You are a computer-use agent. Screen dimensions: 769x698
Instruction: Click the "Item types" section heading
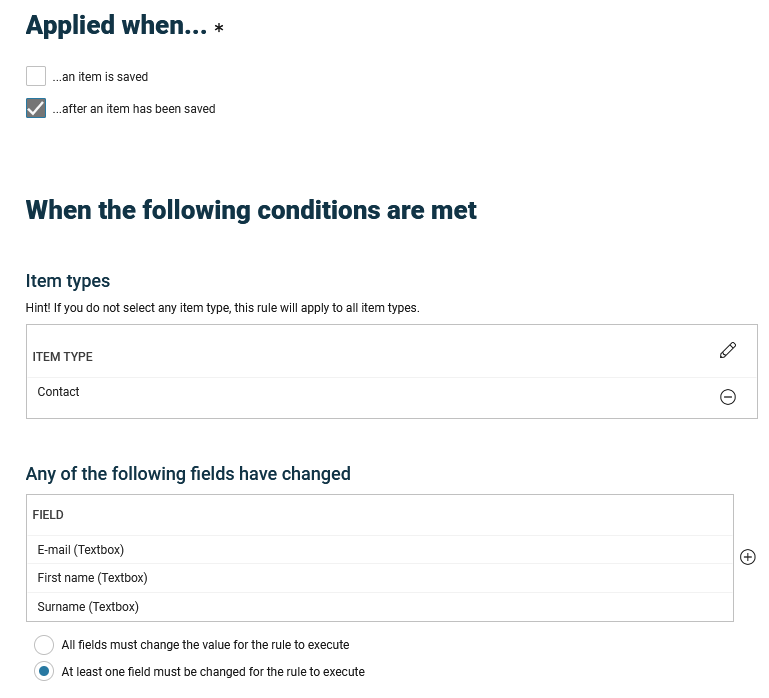(x=68, y=281)
